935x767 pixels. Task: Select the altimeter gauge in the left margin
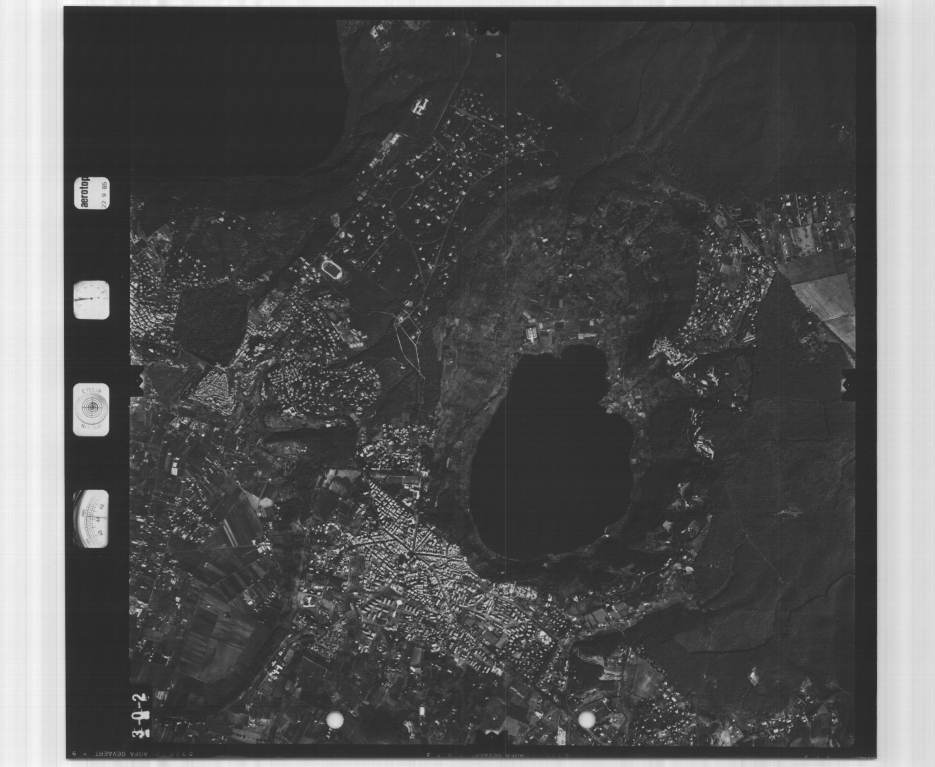point(91,519)
